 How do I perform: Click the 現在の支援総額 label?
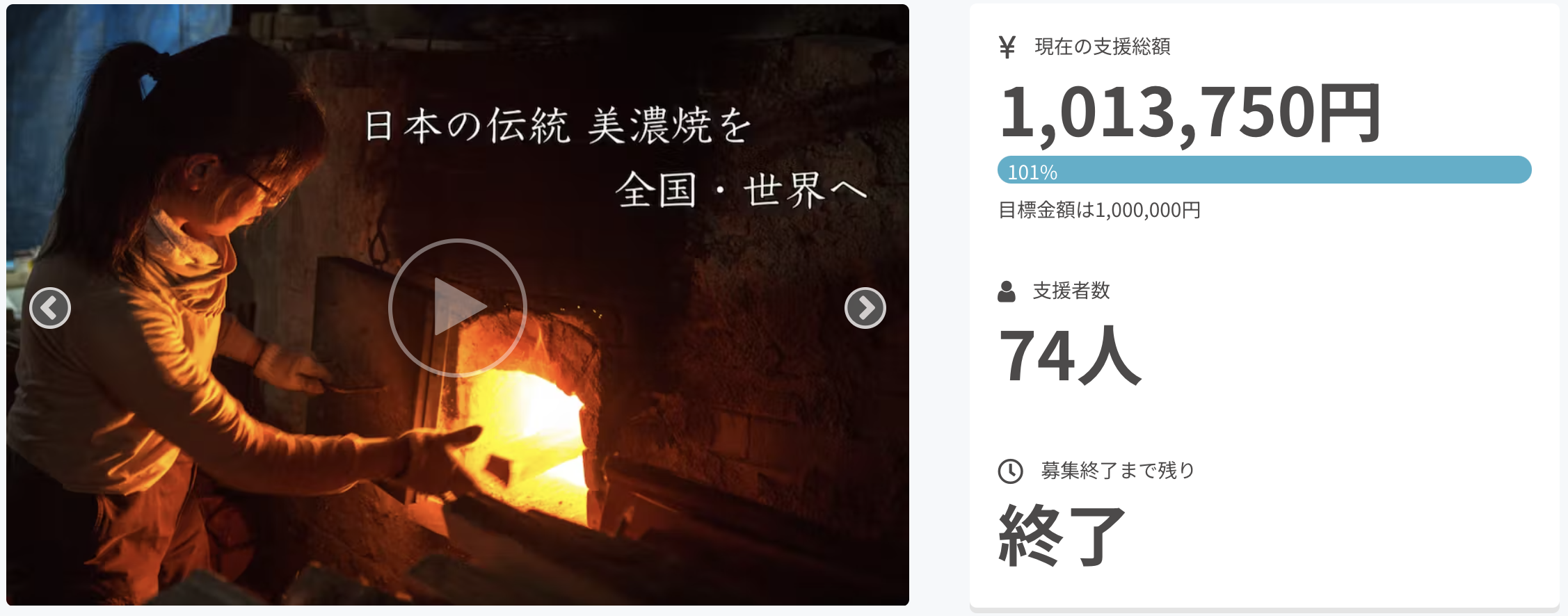1103,47
